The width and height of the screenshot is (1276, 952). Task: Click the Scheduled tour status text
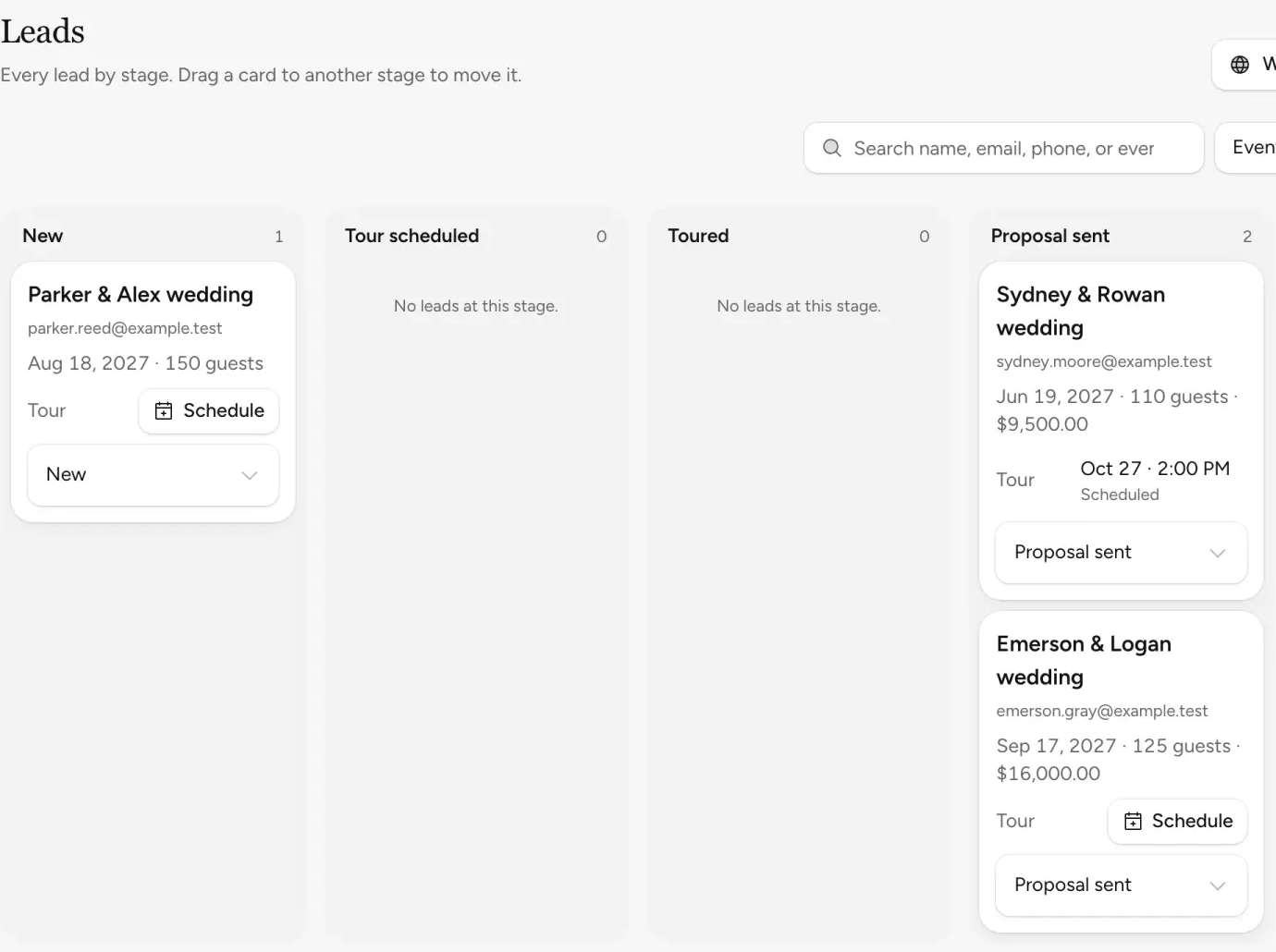pyautogui.click(x=1120, y=495)
